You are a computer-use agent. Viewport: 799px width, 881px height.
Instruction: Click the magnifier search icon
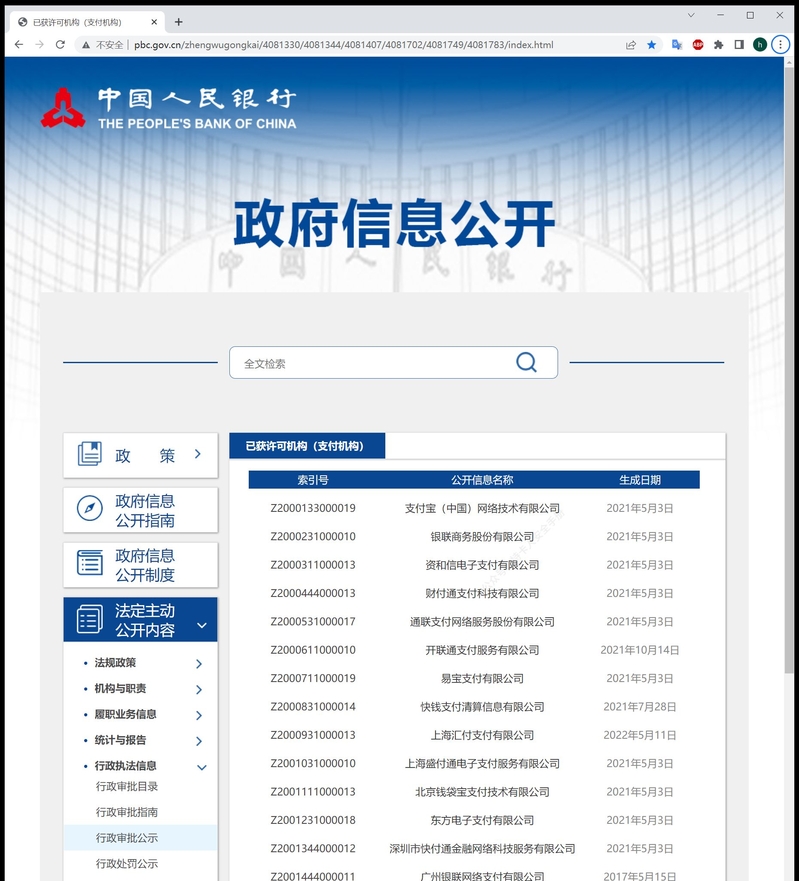tap(526, 362)
